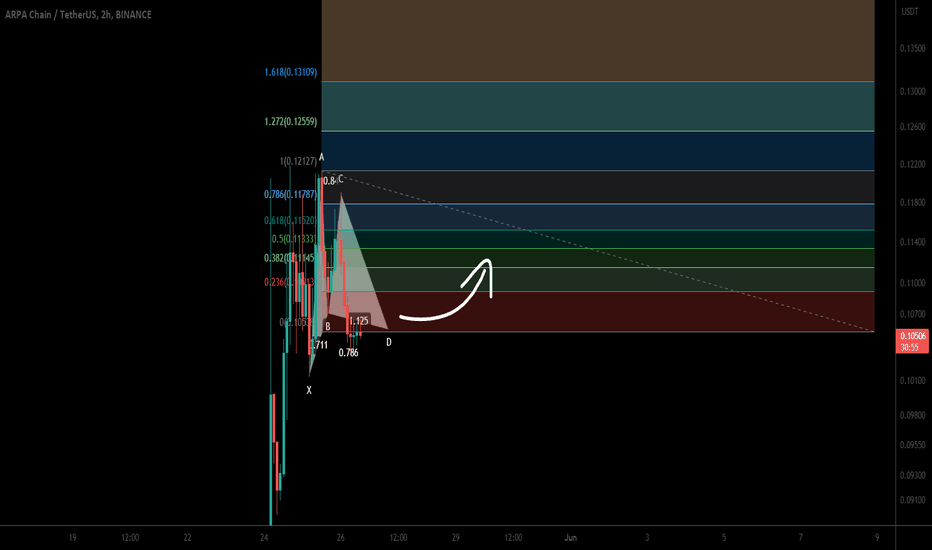Viewport: 932px width, 550px height.
Task: Click the 1(0.12127) Fibonacci level label
Action: [298, 161]
